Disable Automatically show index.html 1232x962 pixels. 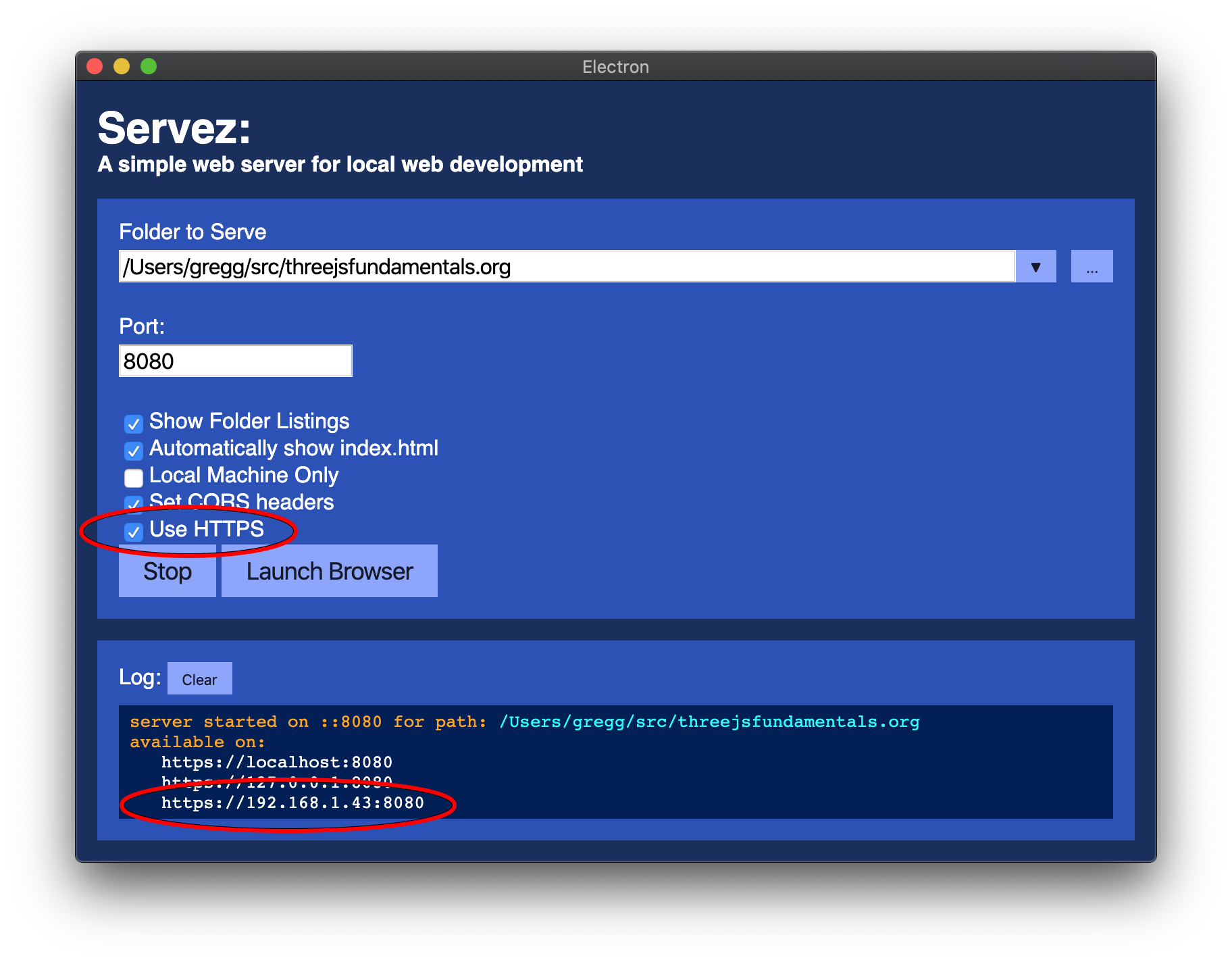point(134,451)
